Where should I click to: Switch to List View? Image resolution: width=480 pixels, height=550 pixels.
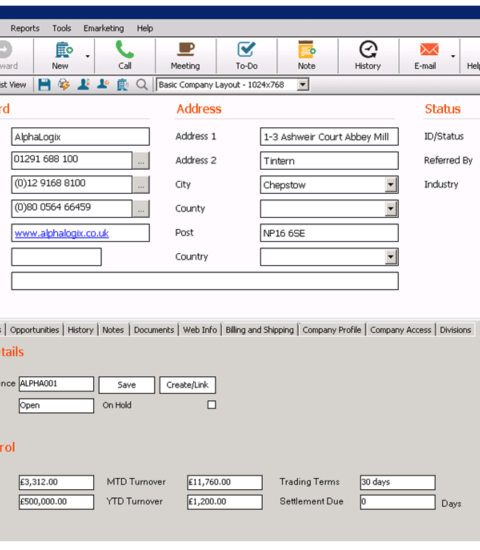(13, 85)
